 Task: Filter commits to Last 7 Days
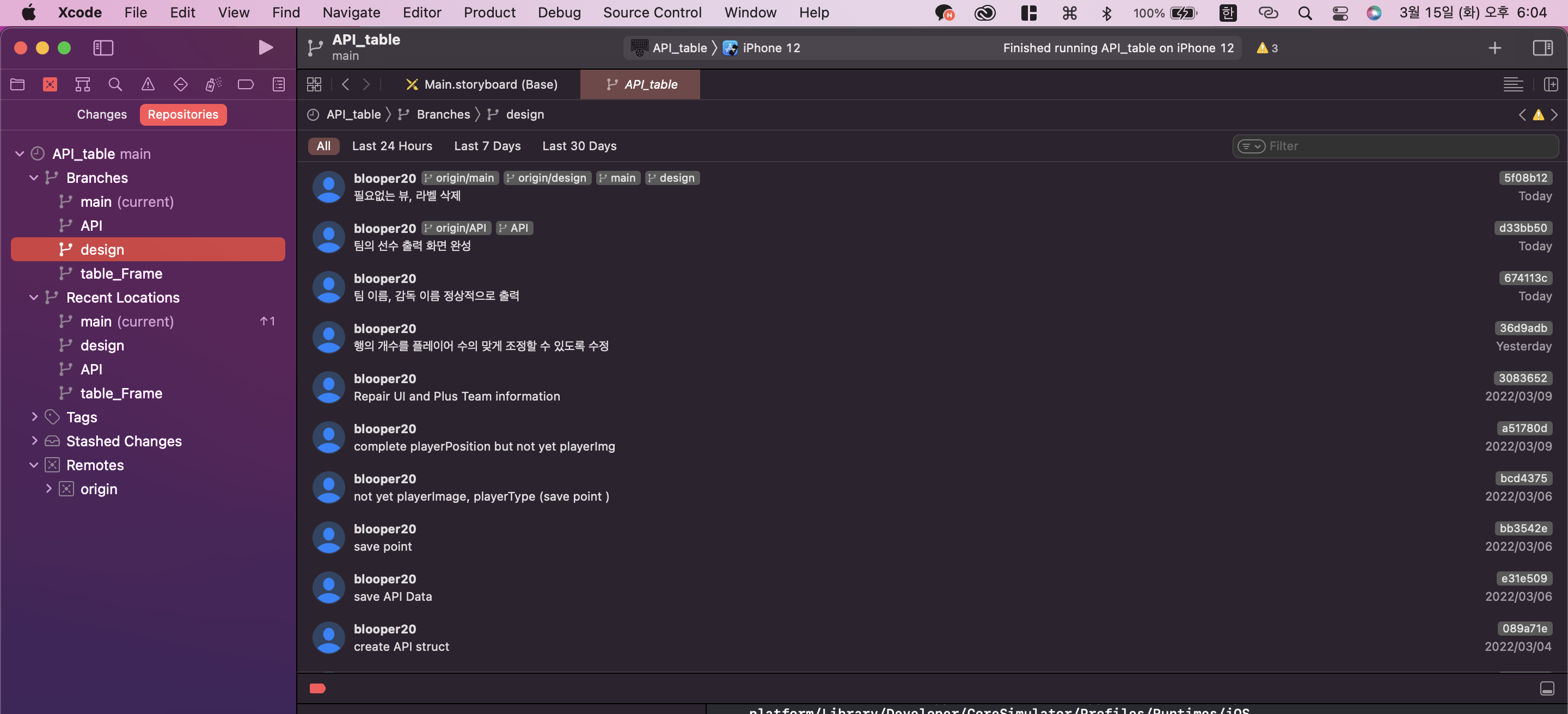487,146
